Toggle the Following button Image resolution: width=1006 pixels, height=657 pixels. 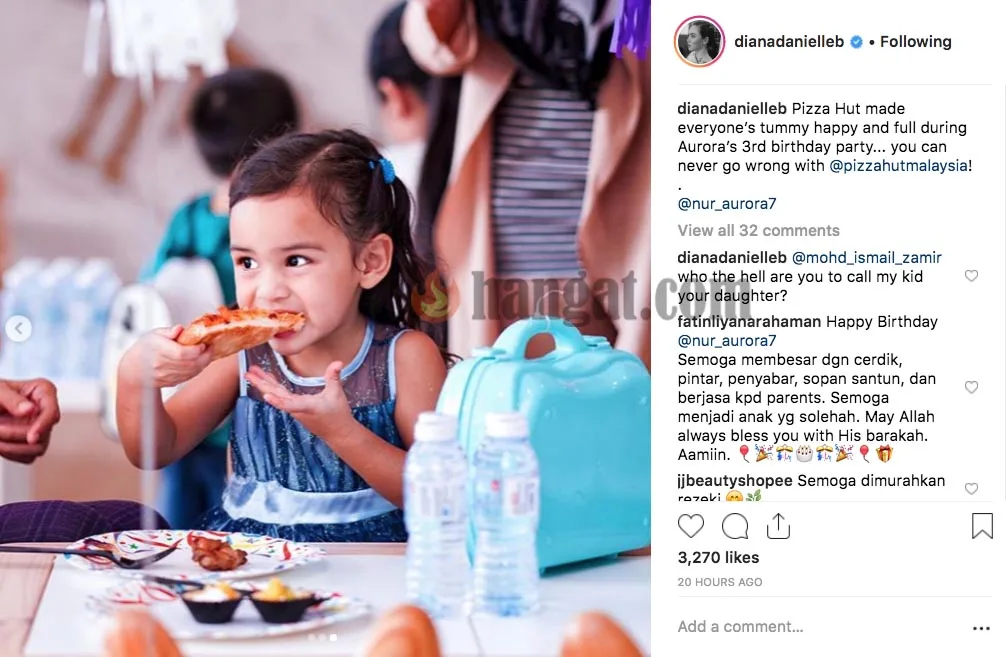click(916, 42)
